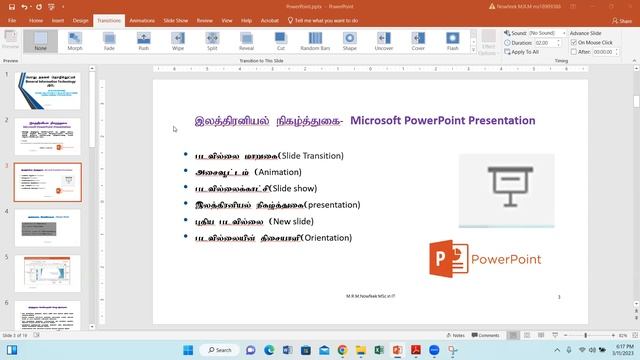Click the zoom in plus button
Image resolution: width=640 pixels, height=360 pixels.
(613, 335)
